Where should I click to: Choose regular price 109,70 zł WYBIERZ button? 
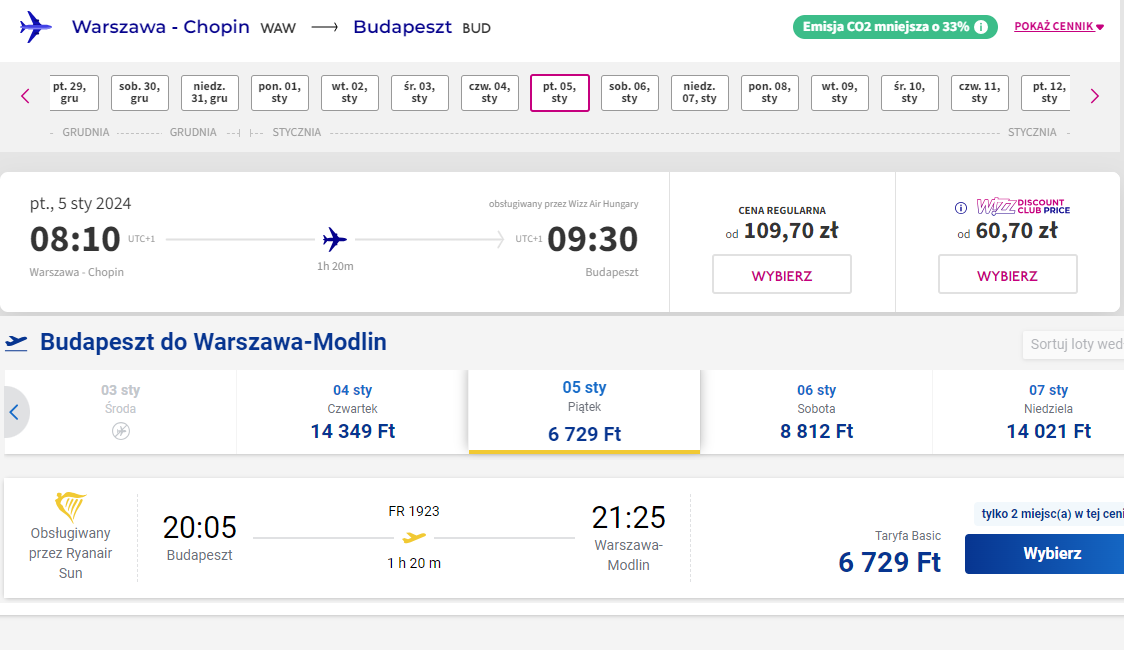tap(782, 274)
